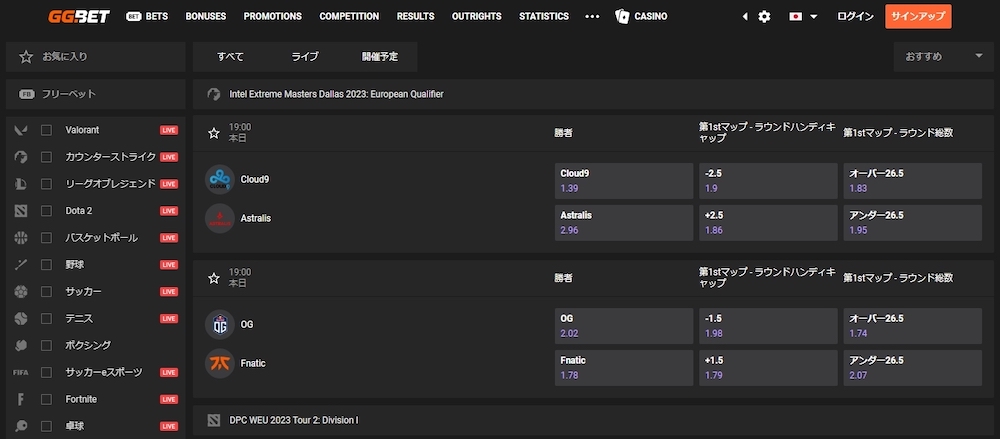Click the Counter-Strike icon next to カウンターストライク

(x=20, y=157)
